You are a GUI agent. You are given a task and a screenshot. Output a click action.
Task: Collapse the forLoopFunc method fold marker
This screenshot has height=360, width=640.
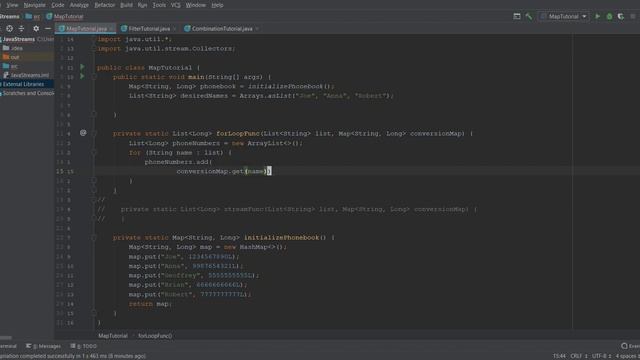coord(93,133)
